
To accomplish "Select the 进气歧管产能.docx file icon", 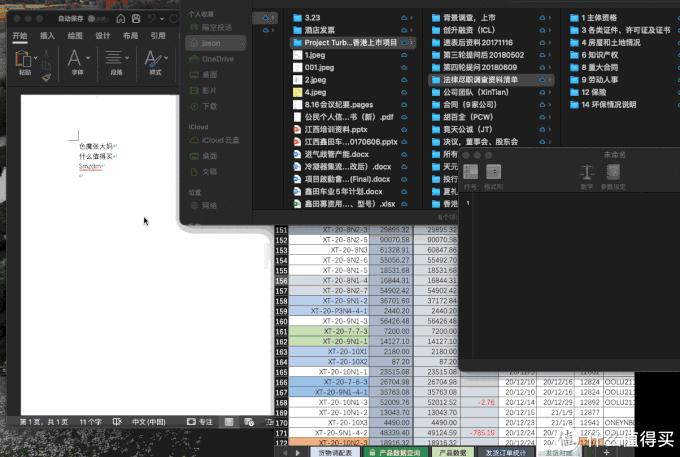I will point(297,154).
